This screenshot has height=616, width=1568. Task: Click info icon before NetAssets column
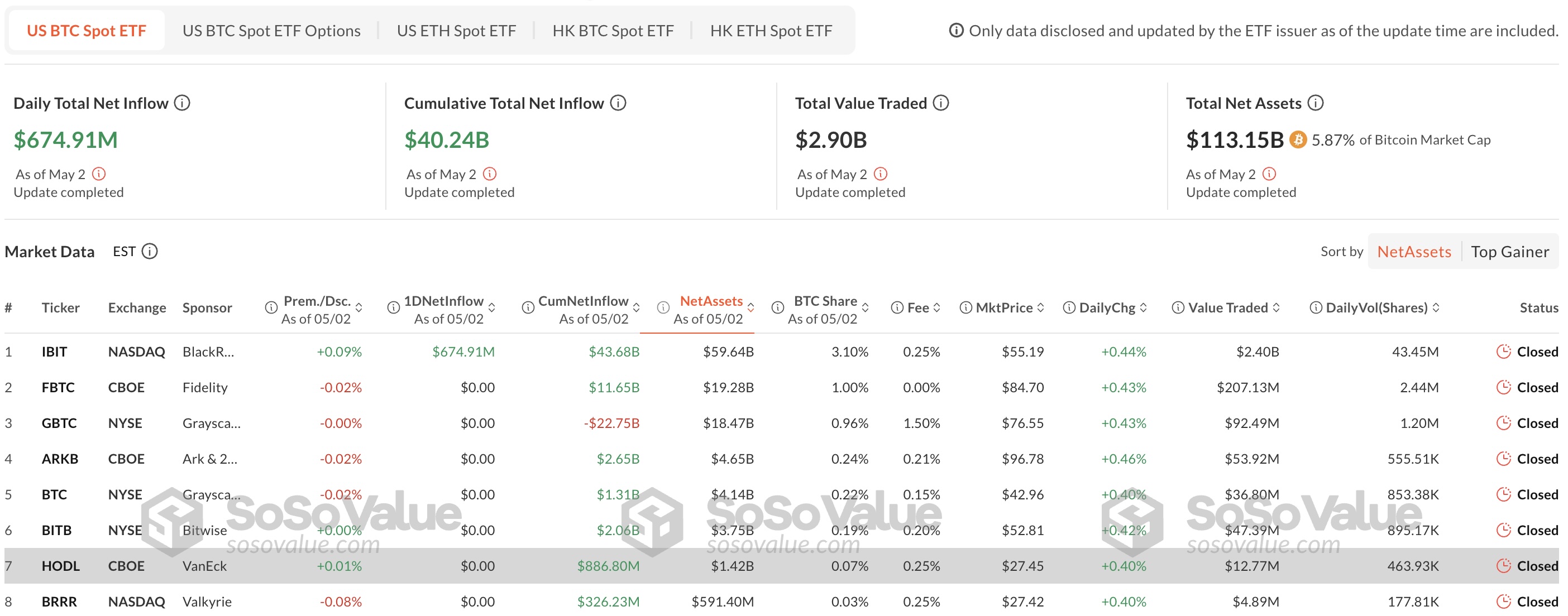[663, 307]
